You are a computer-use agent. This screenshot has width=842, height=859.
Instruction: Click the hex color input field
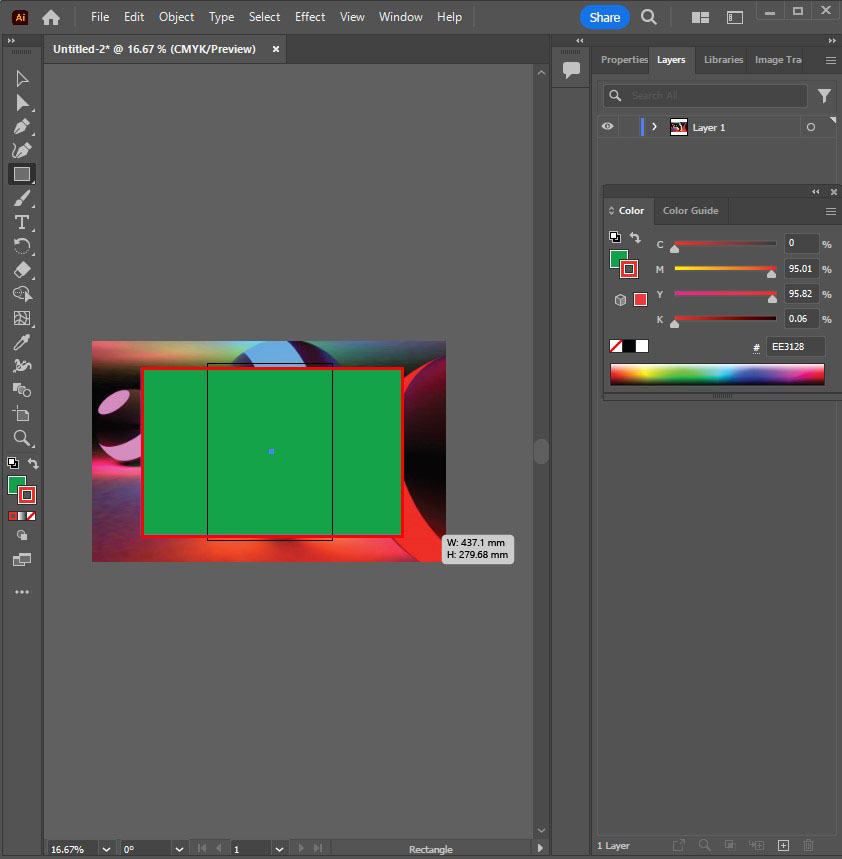796,347
